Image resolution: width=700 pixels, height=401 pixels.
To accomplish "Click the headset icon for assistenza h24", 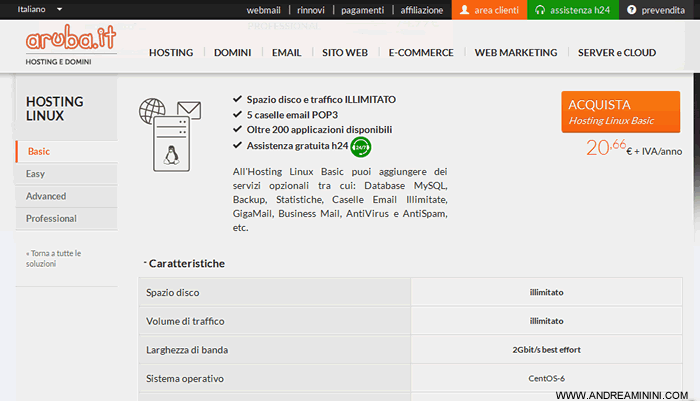I will pyautogui.click(x=541, y=10).
